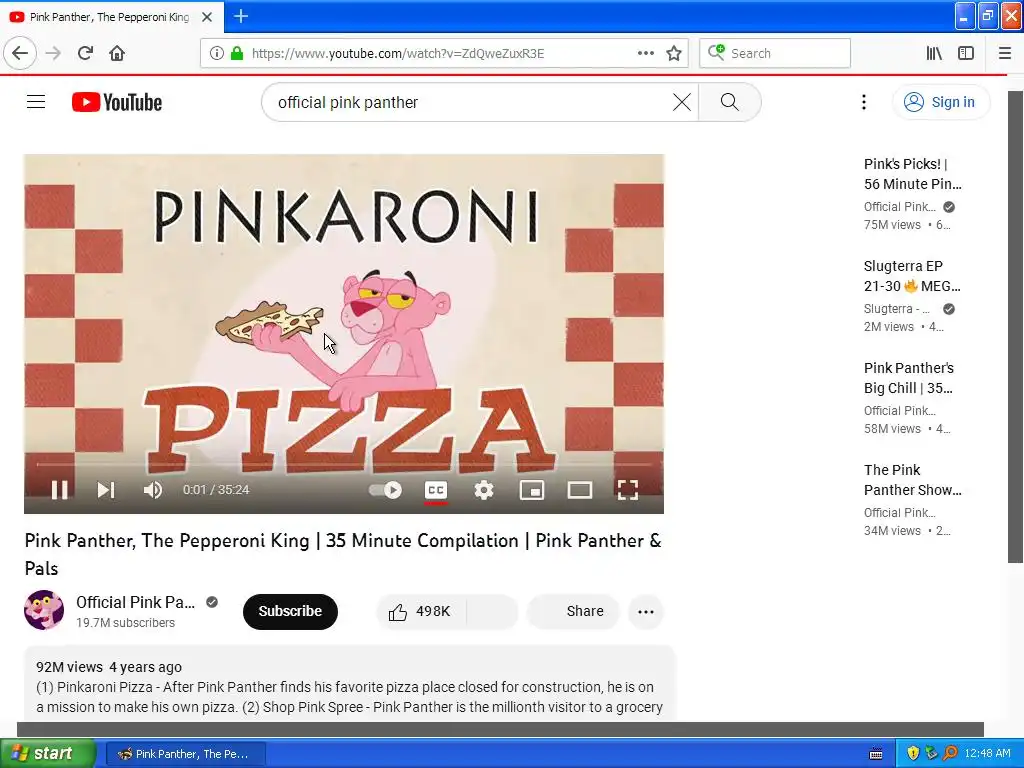Viewport: 1024px width, 768px height.
Task: Open the YouTube guide hamburger menu
Action: click(36, 102)
